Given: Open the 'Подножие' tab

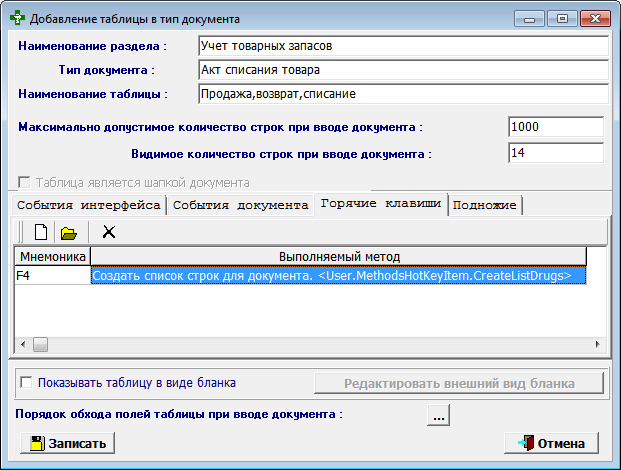Looking at the screenshot, I should click(485, 205).
